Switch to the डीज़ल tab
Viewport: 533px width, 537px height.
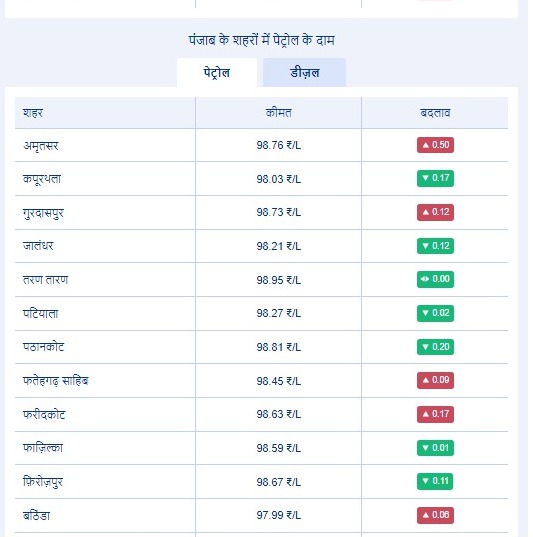(304, 73)
